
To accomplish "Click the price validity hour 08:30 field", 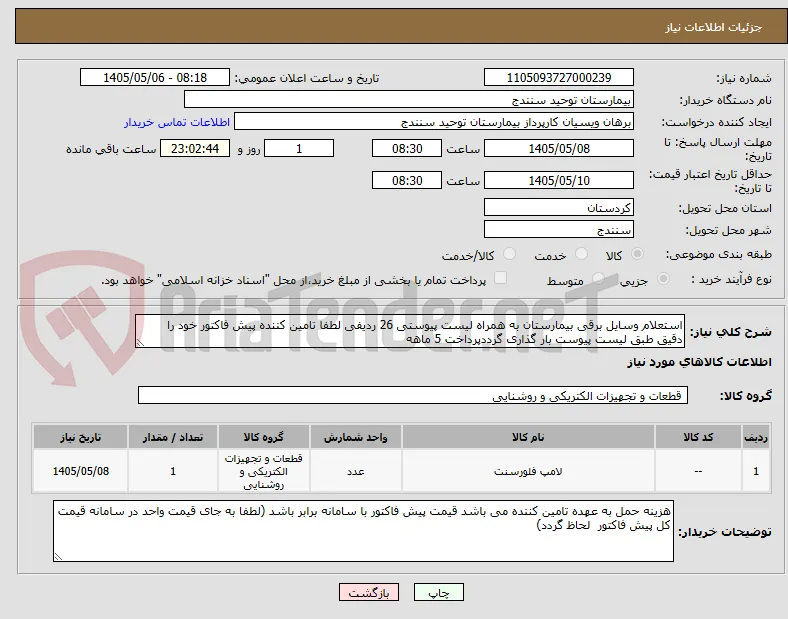I will [x=407, y=180].
